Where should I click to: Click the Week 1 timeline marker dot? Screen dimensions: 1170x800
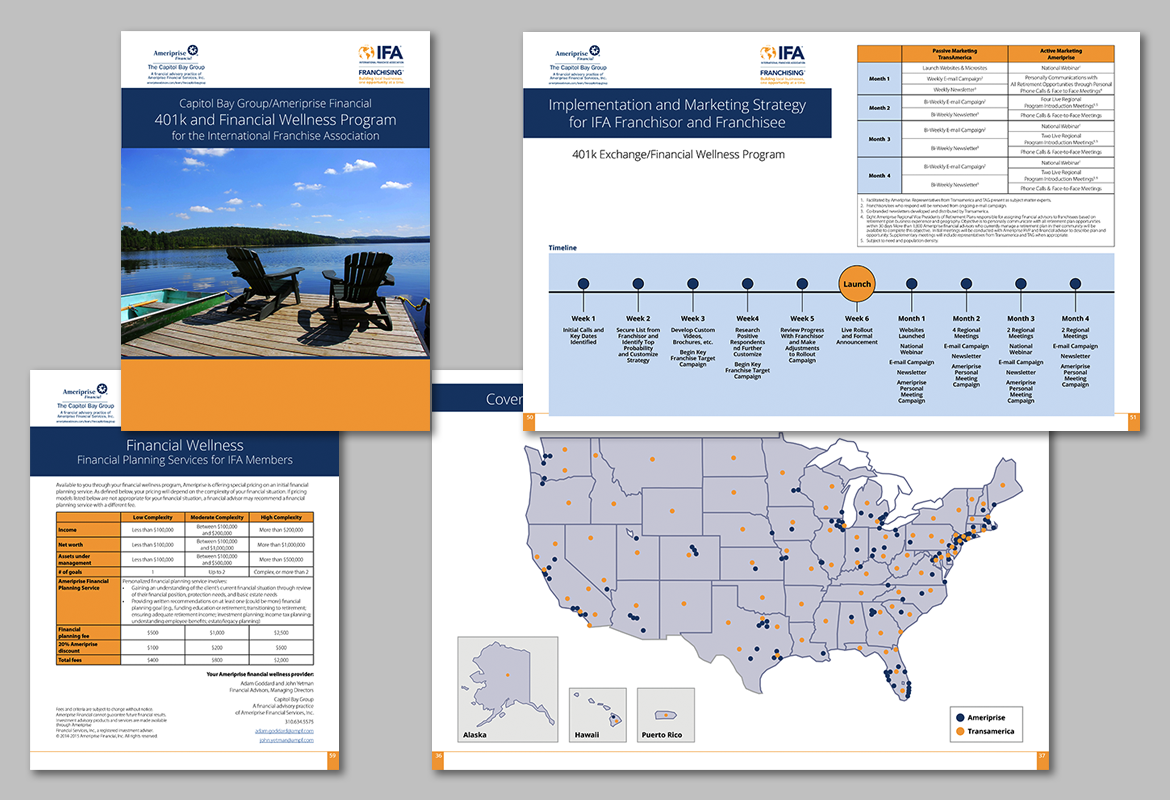point(583,284)
